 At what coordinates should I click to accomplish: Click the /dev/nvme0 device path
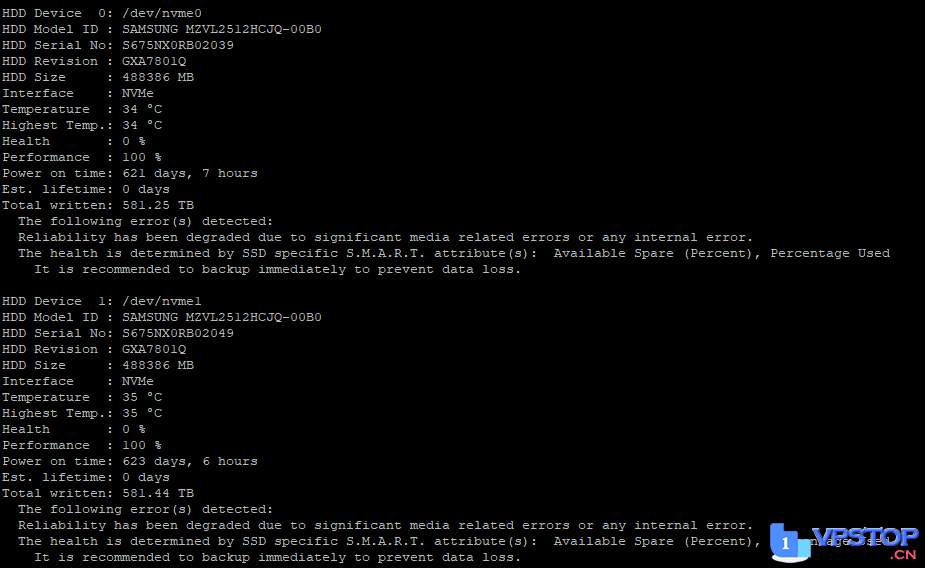point(154,13)
